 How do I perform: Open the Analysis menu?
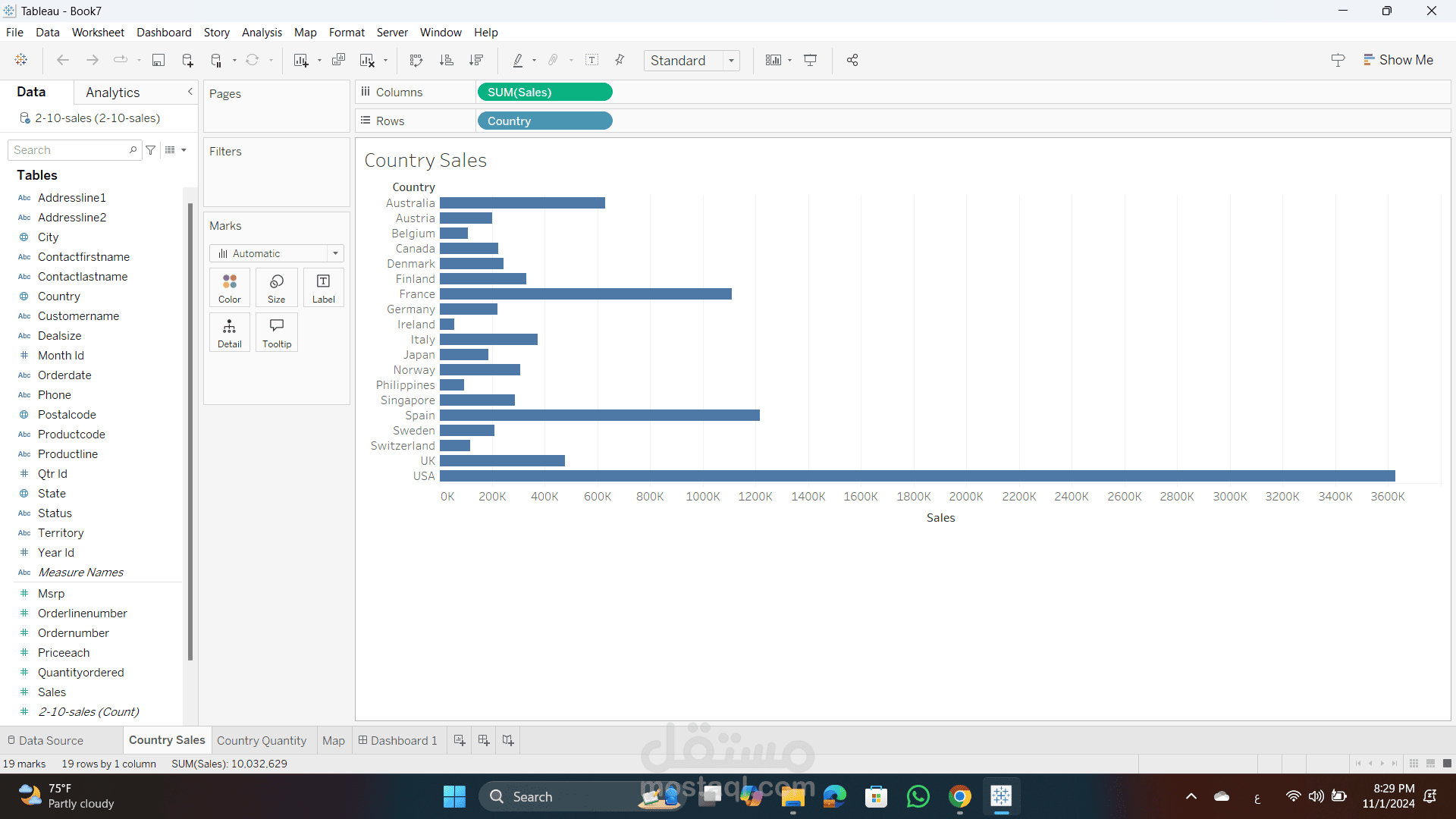click(x=262, y=33)
